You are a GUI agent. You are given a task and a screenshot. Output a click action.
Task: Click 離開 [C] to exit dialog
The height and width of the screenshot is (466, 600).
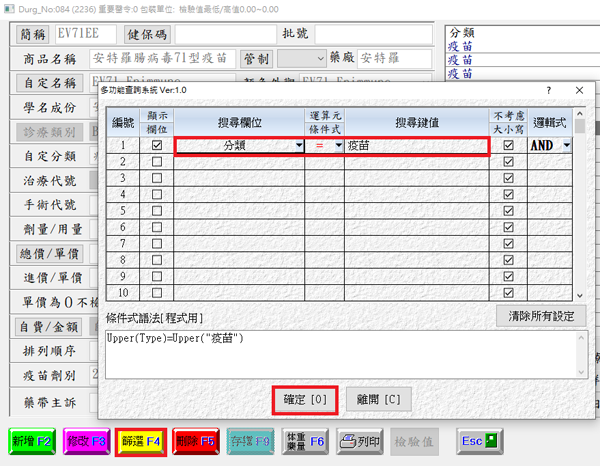point(378,399)
